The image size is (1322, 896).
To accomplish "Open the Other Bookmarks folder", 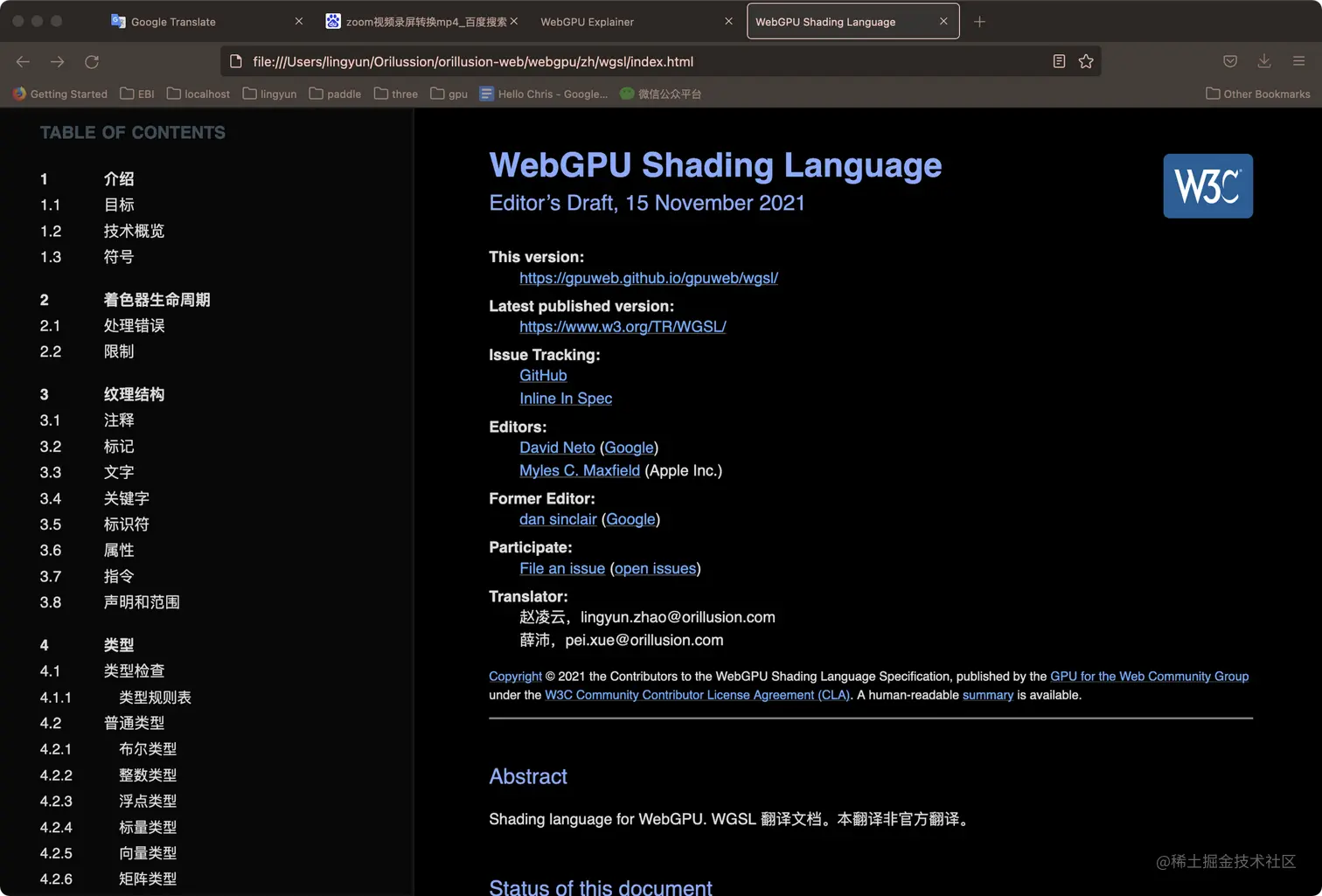I will coord(1258,94).
